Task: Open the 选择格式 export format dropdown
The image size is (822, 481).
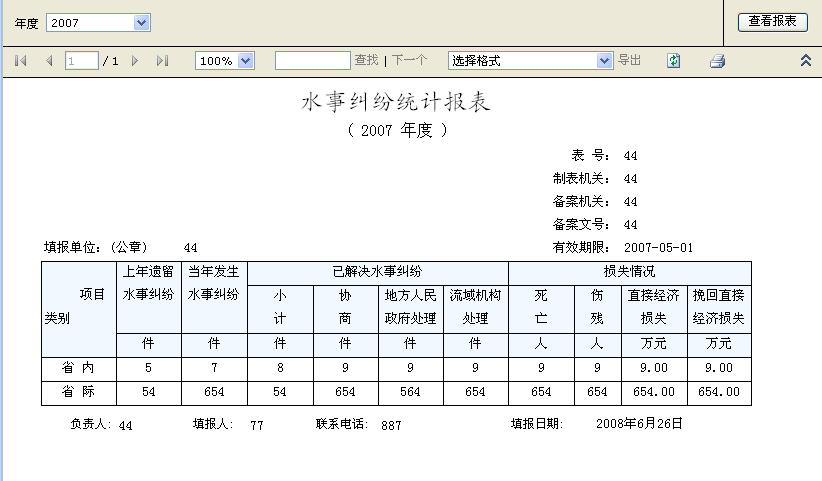Action: pos(604,61)
